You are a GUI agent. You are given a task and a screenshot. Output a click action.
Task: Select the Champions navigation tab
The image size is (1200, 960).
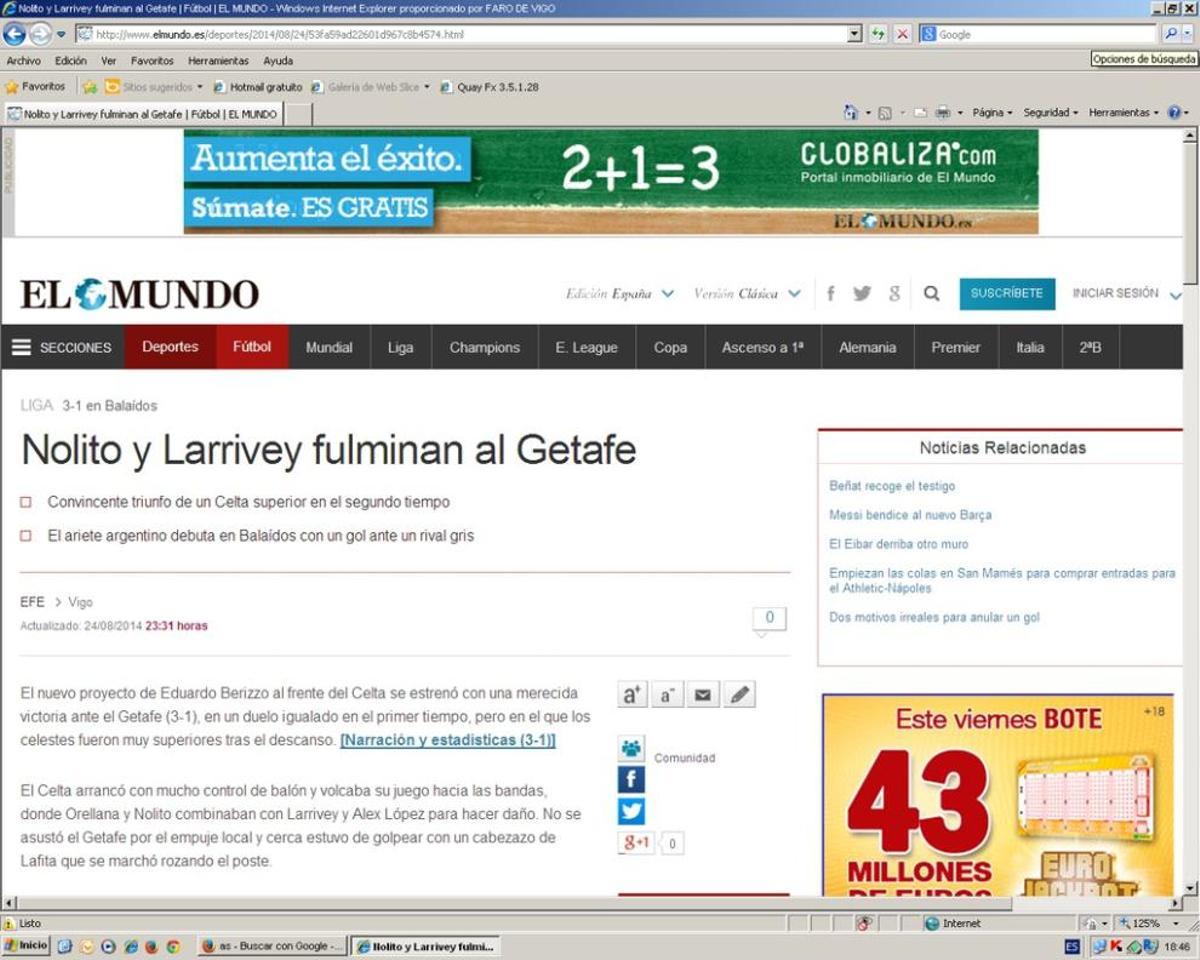click(x=484, y=348)
